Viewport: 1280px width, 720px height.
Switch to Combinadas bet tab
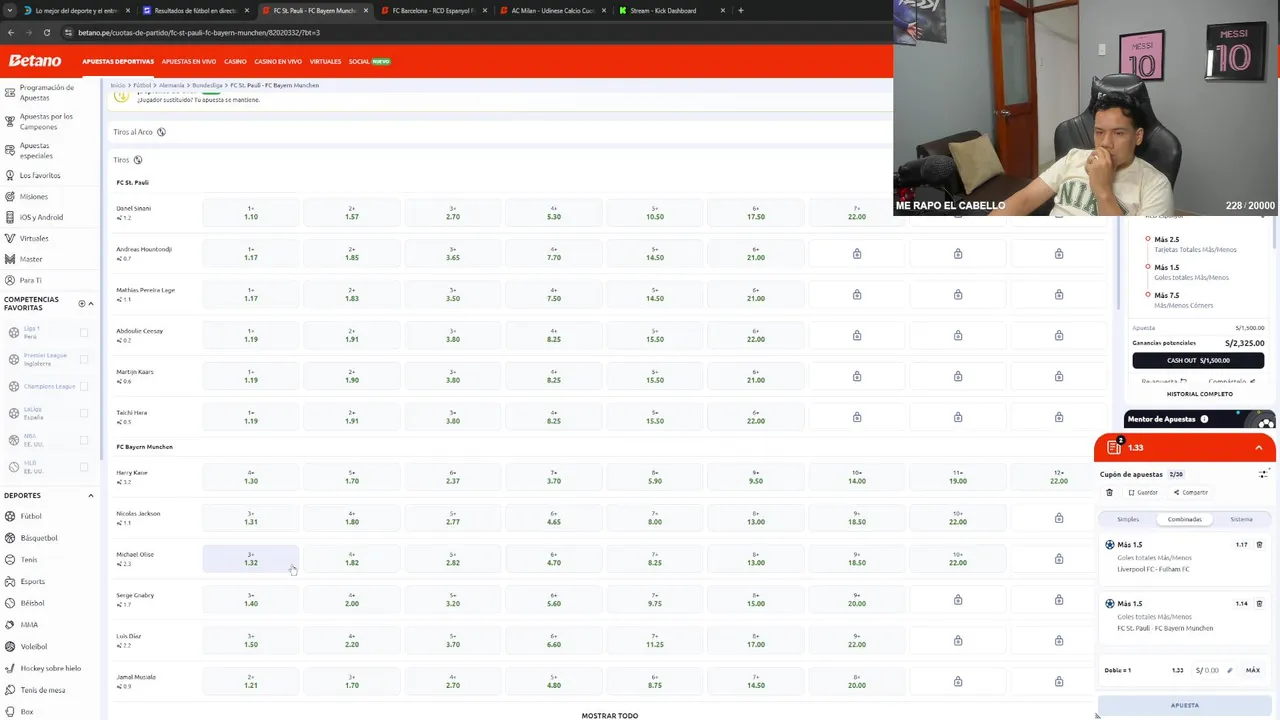(1185, 519)
